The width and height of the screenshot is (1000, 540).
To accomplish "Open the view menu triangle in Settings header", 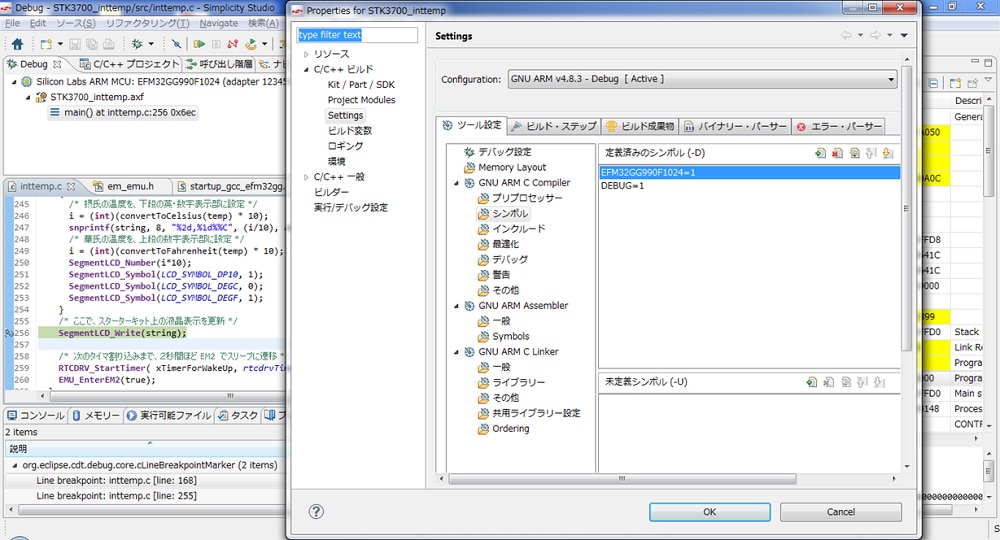I will coord(904,35).
